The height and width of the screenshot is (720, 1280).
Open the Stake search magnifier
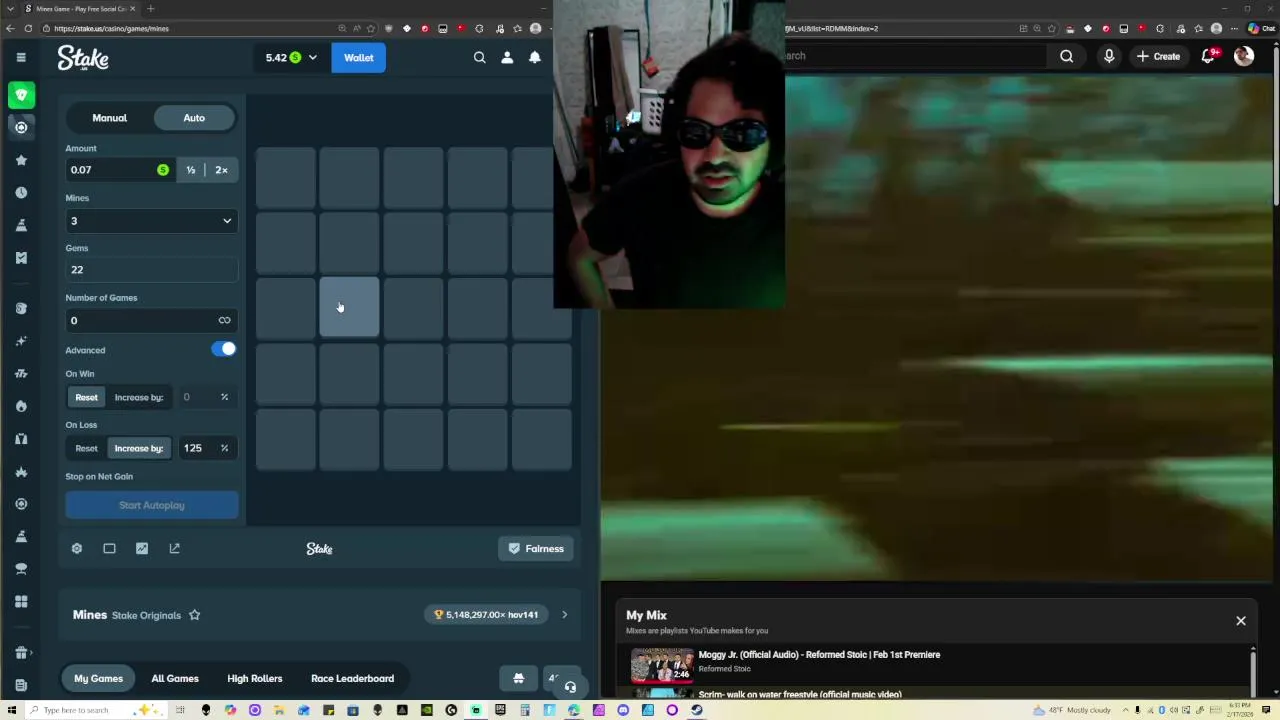pyautogui.click(x=479, y=58)
